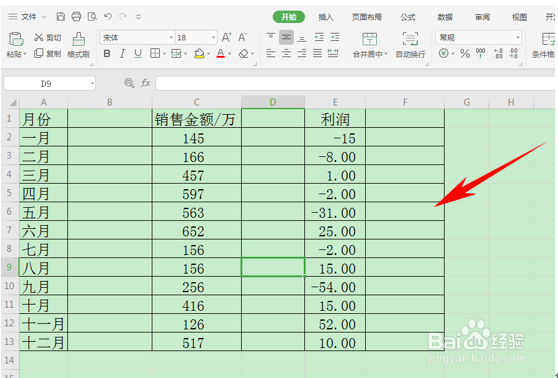Open the number format dropdown 常规

tap(478, 37)
